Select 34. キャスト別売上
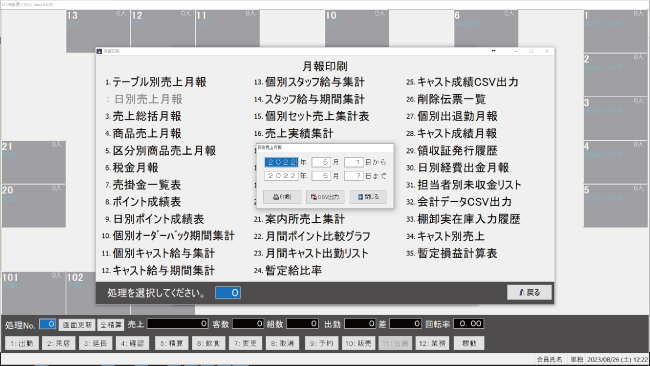The image size is (650, 366). point(446,236)
